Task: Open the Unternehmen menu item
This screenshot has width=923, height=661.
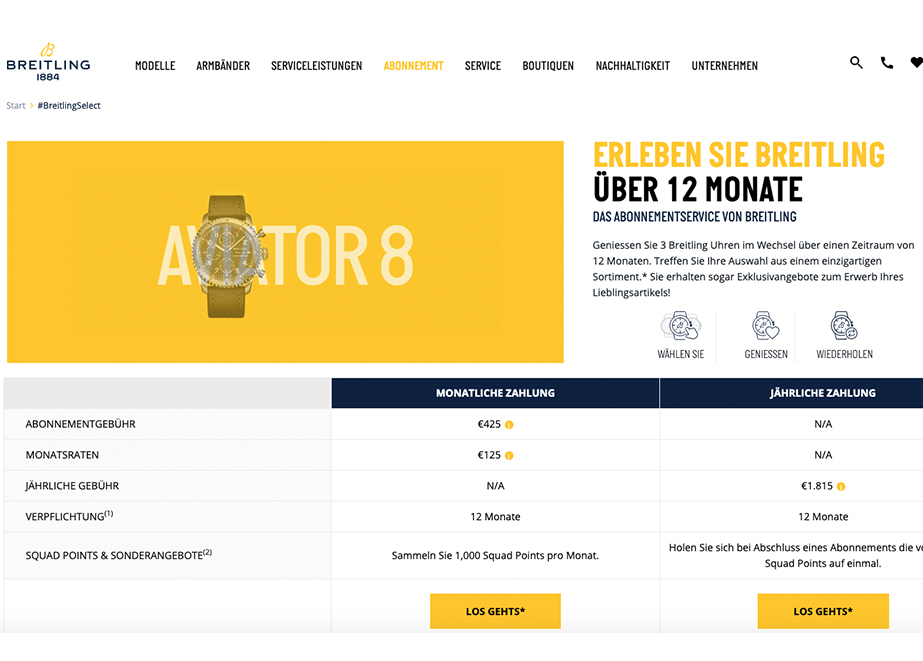Action: [x=725, y=66]
